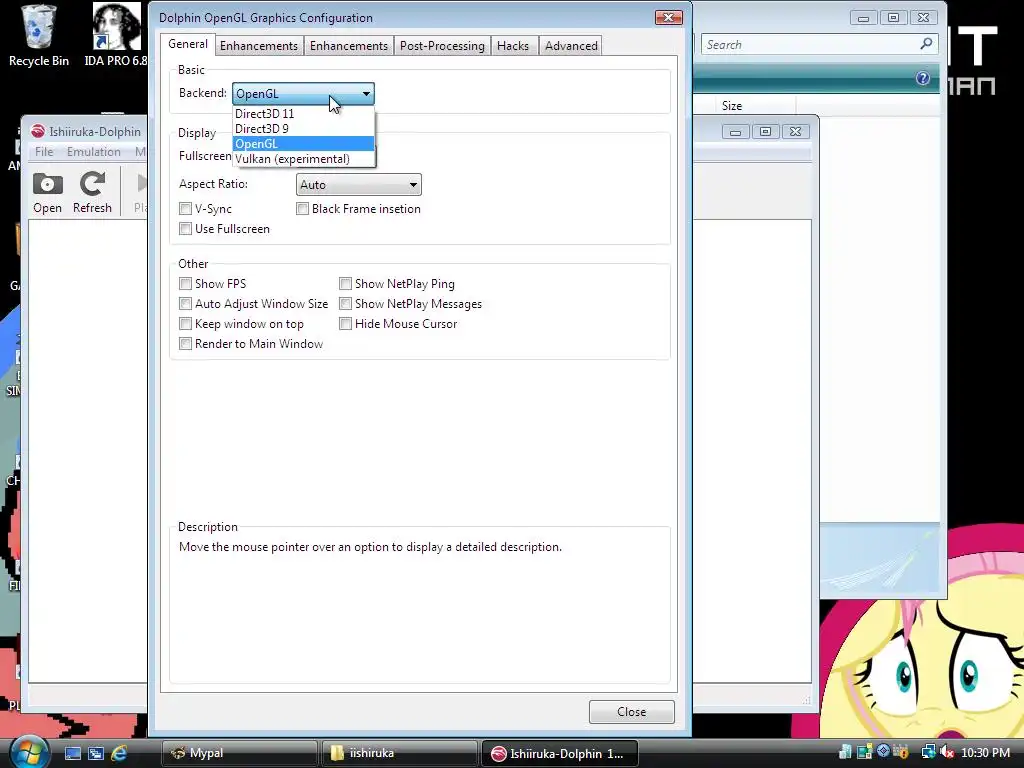Viewport: 1024px width, 768px height.
Task: Click the Close button in the dialog
Action: [x=632, y=712]
